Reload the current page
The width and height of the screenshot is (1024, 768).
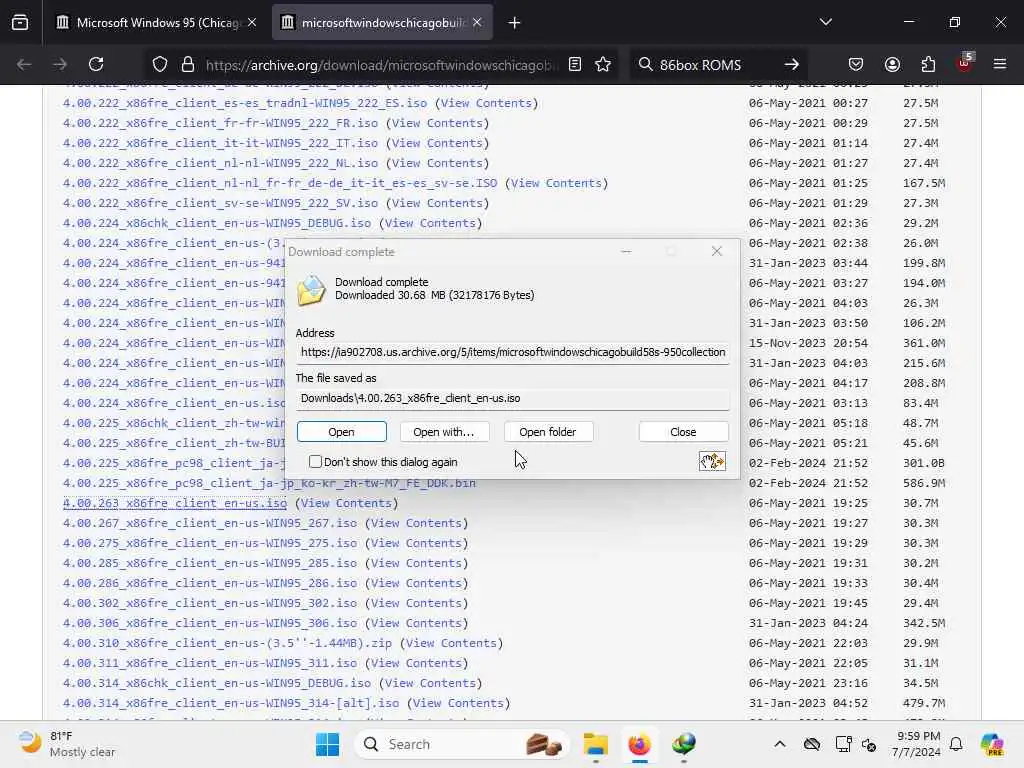point(96,64)
